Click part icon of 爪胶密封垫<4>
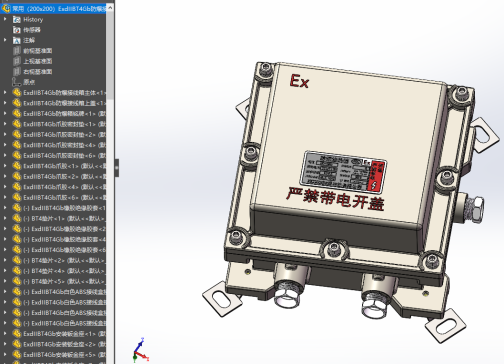The image size is (504, 364). click(17, 145)
